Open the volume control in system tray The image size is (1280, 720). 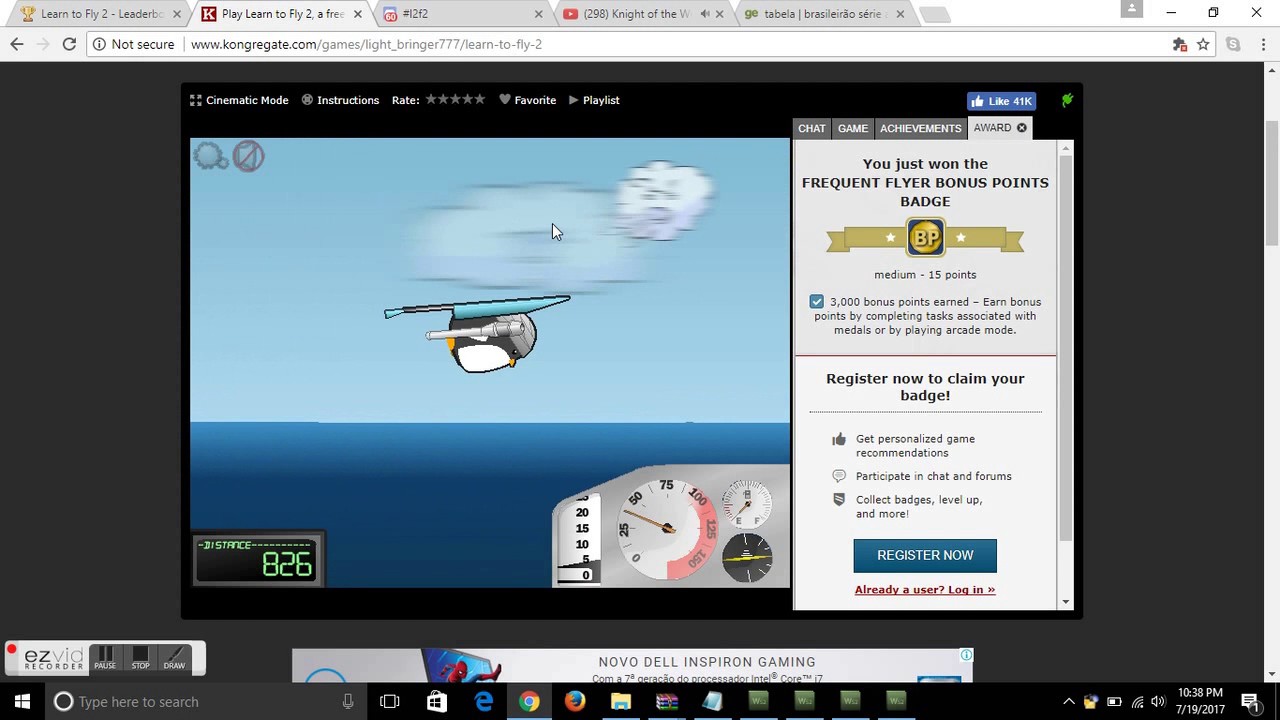click(x=1158, y=701)
